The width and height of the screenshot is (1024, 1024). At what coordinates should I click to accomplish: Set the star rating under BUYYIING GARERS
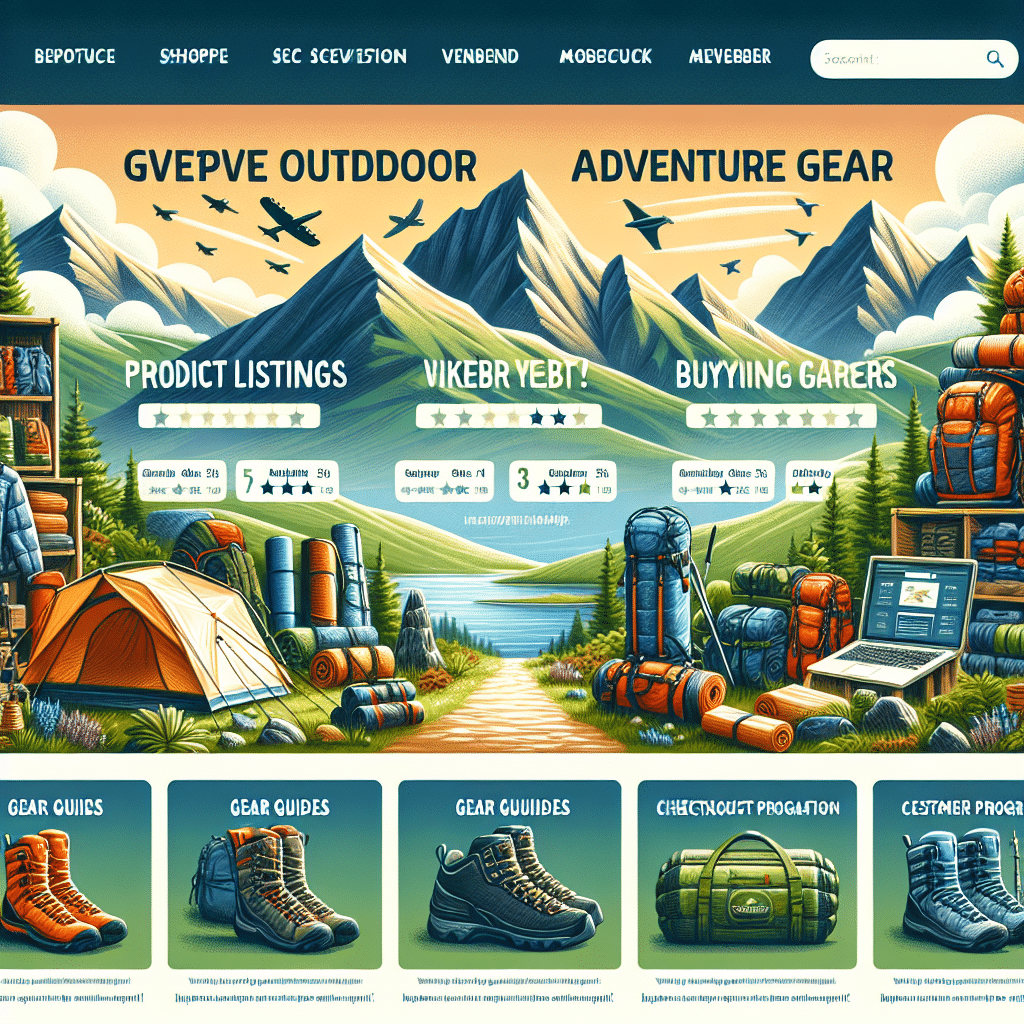781,417
